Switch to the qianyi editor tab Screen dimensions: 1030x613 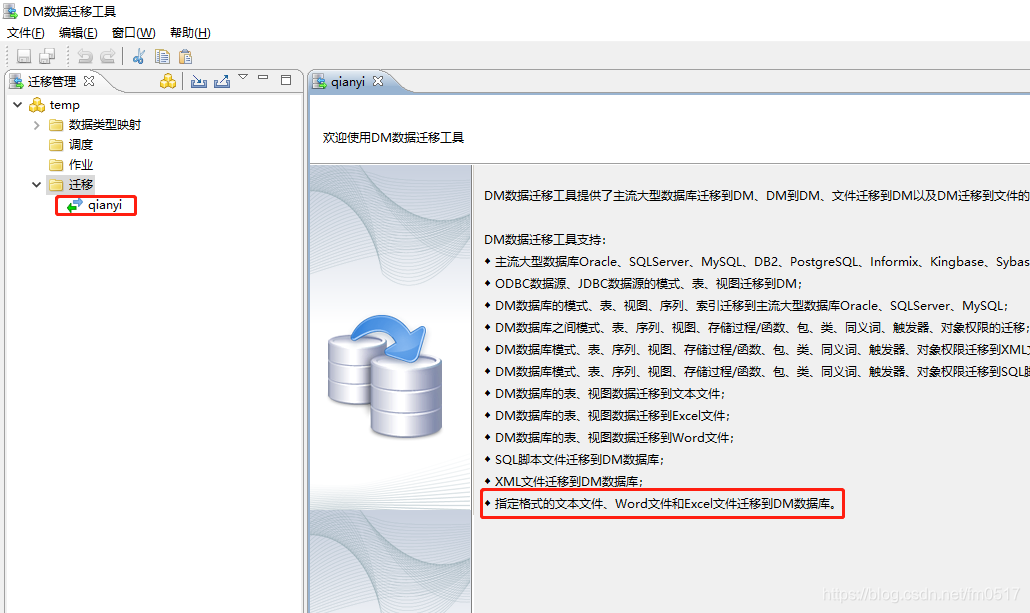click(347, 81)
